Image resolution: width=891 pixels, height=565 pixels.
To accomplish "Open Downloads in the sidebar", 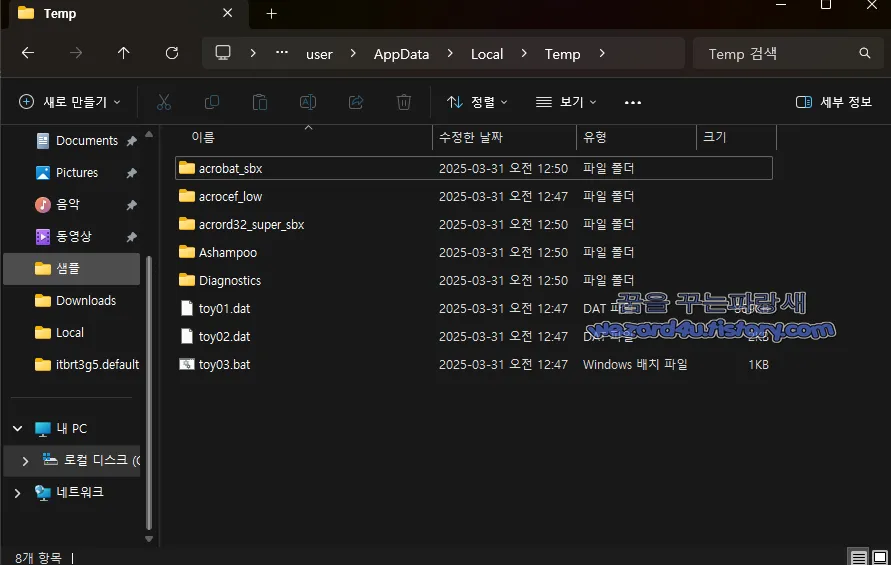I will point(75,300).
